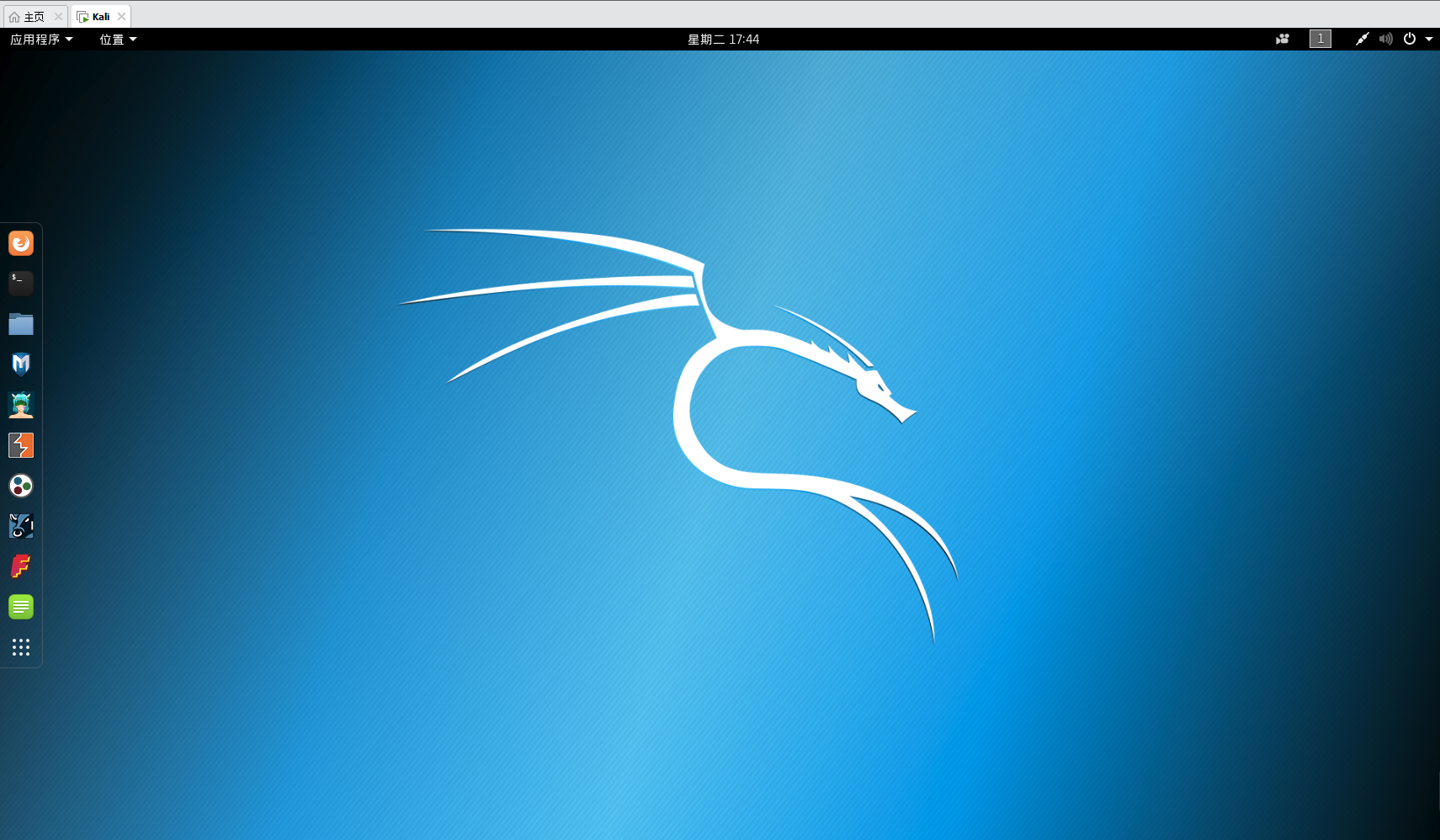The image size is (1440, 840).
Task: Open the Terminal from the dock
Action: pos(21,284)
